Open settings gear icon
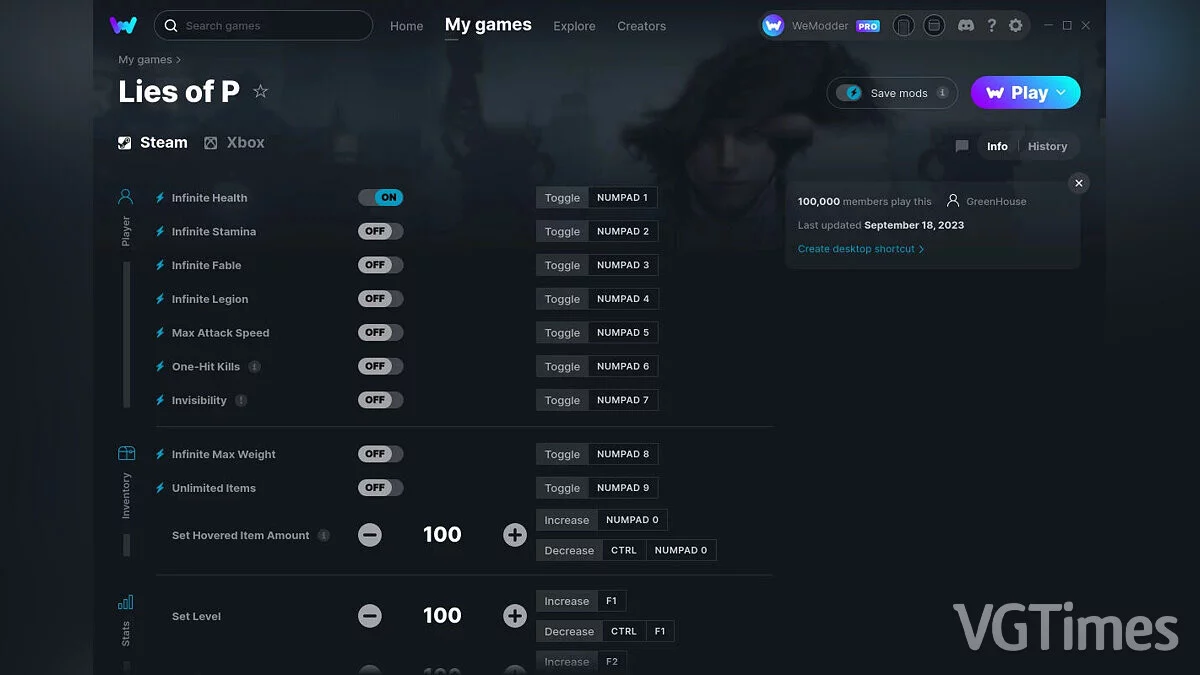Image resolution: width=1200 pixels, height=675 pixels. [x=1016, y=25]
